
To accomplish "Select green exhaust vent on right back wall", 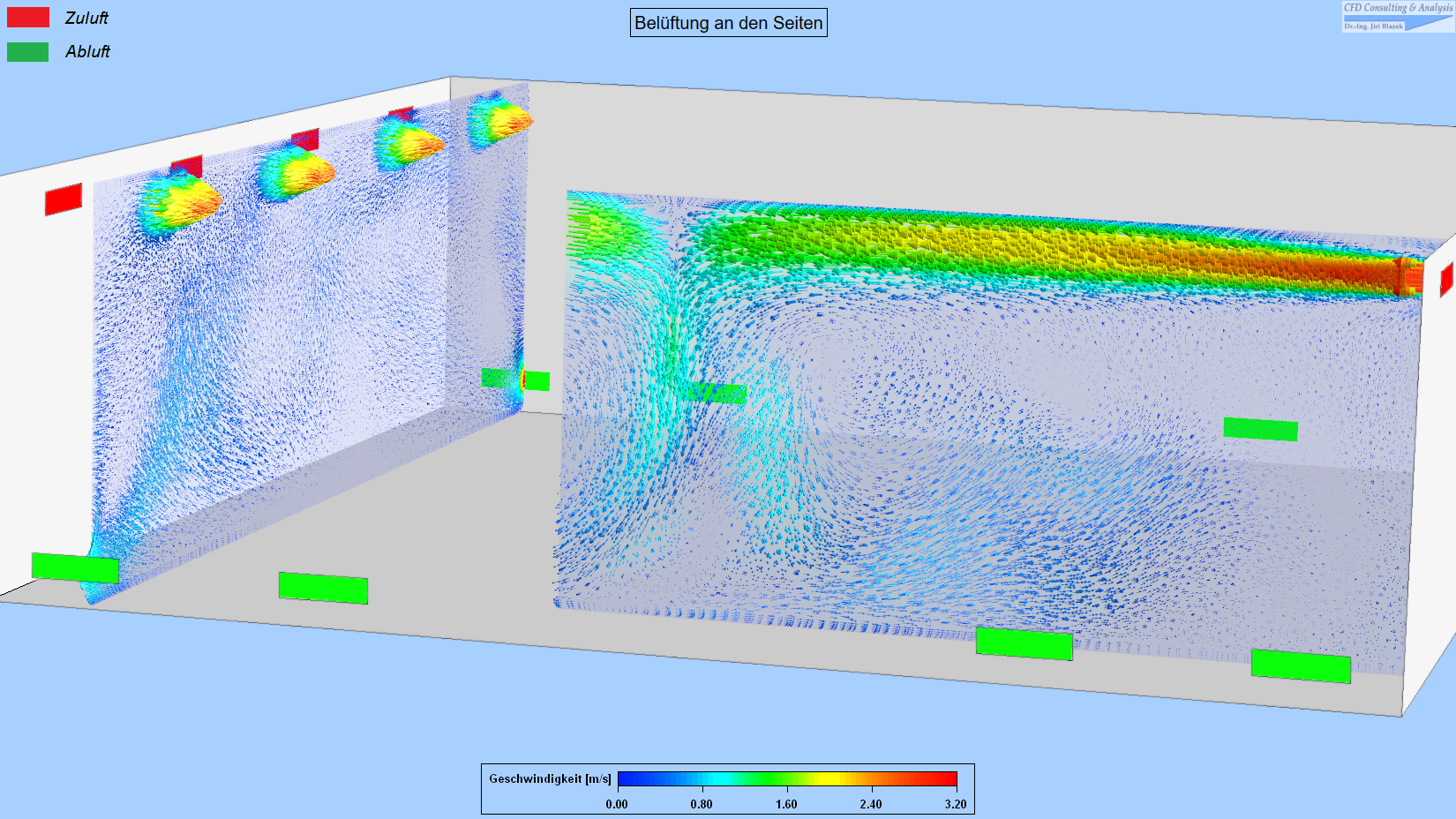I will pos(1260,430).
